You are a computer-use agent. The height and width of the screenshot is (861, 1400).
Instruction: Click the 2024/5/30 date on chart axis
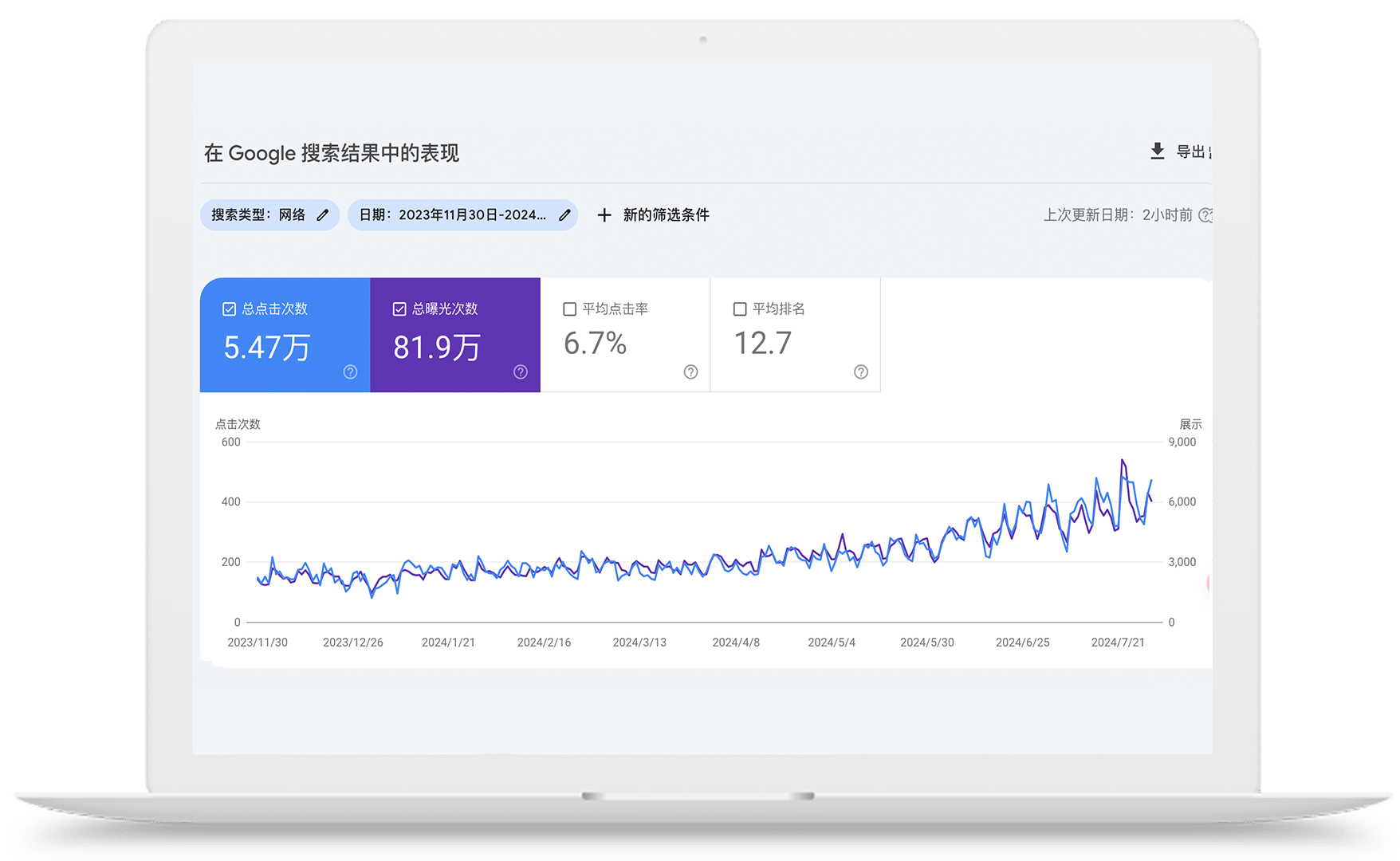click(927, 643)
